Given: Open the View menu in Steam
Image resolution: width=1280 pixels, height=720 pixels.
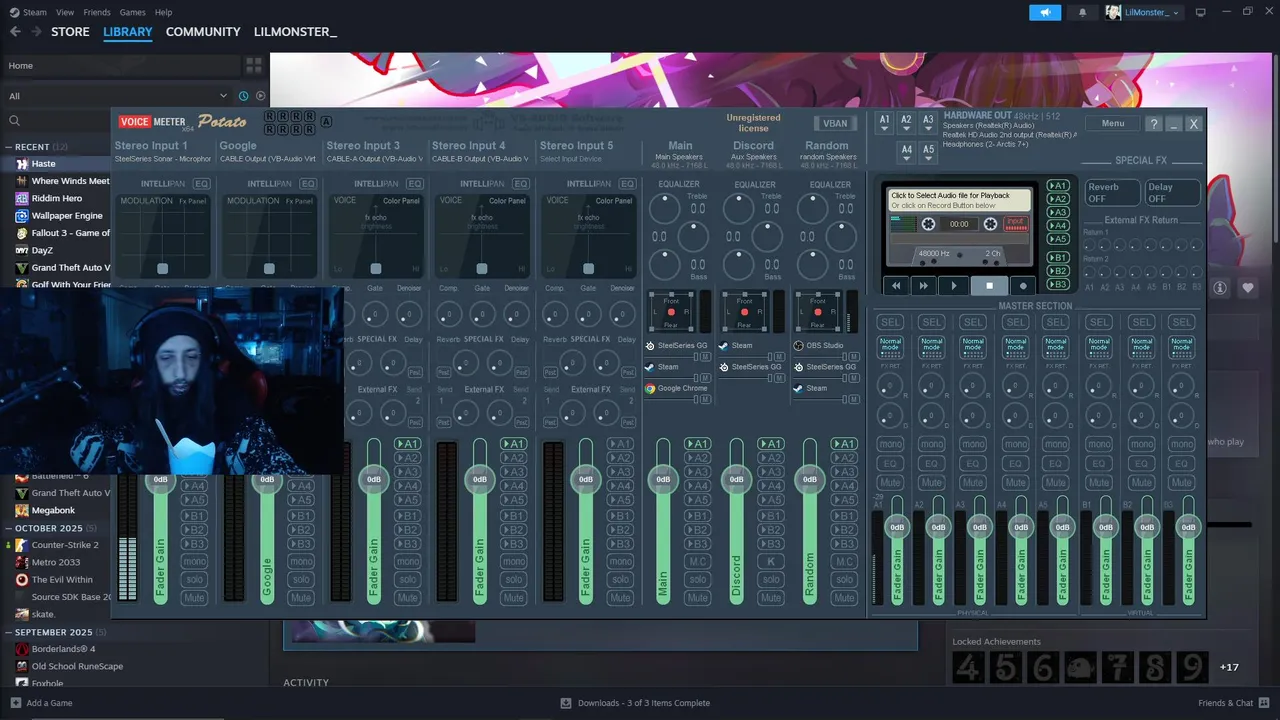Looking at the screenshot, I should pos(65,12).
